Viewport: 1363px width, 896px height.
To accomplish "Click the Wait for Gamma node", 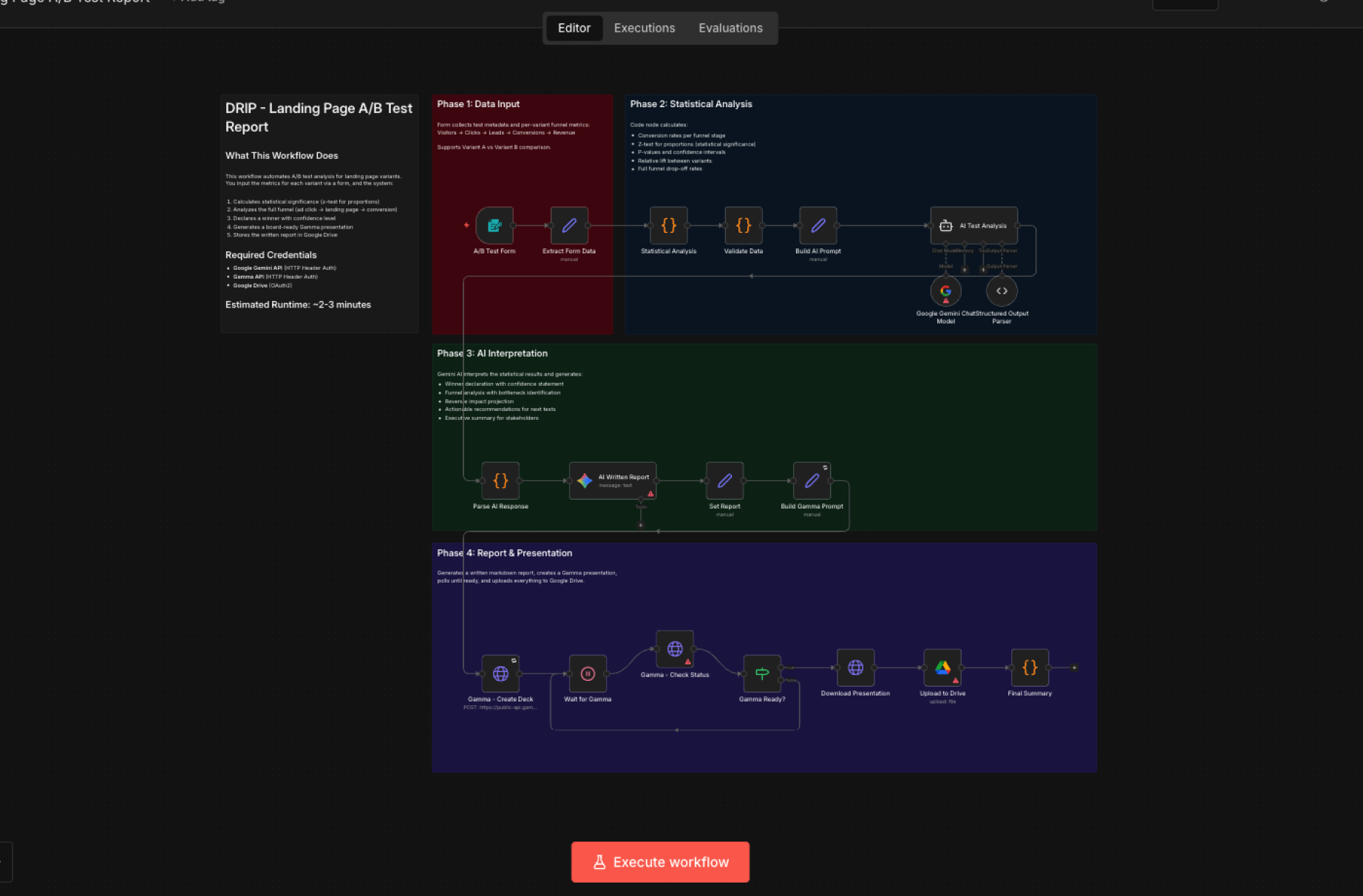I will pyautogui.click(x=588, y=673).
